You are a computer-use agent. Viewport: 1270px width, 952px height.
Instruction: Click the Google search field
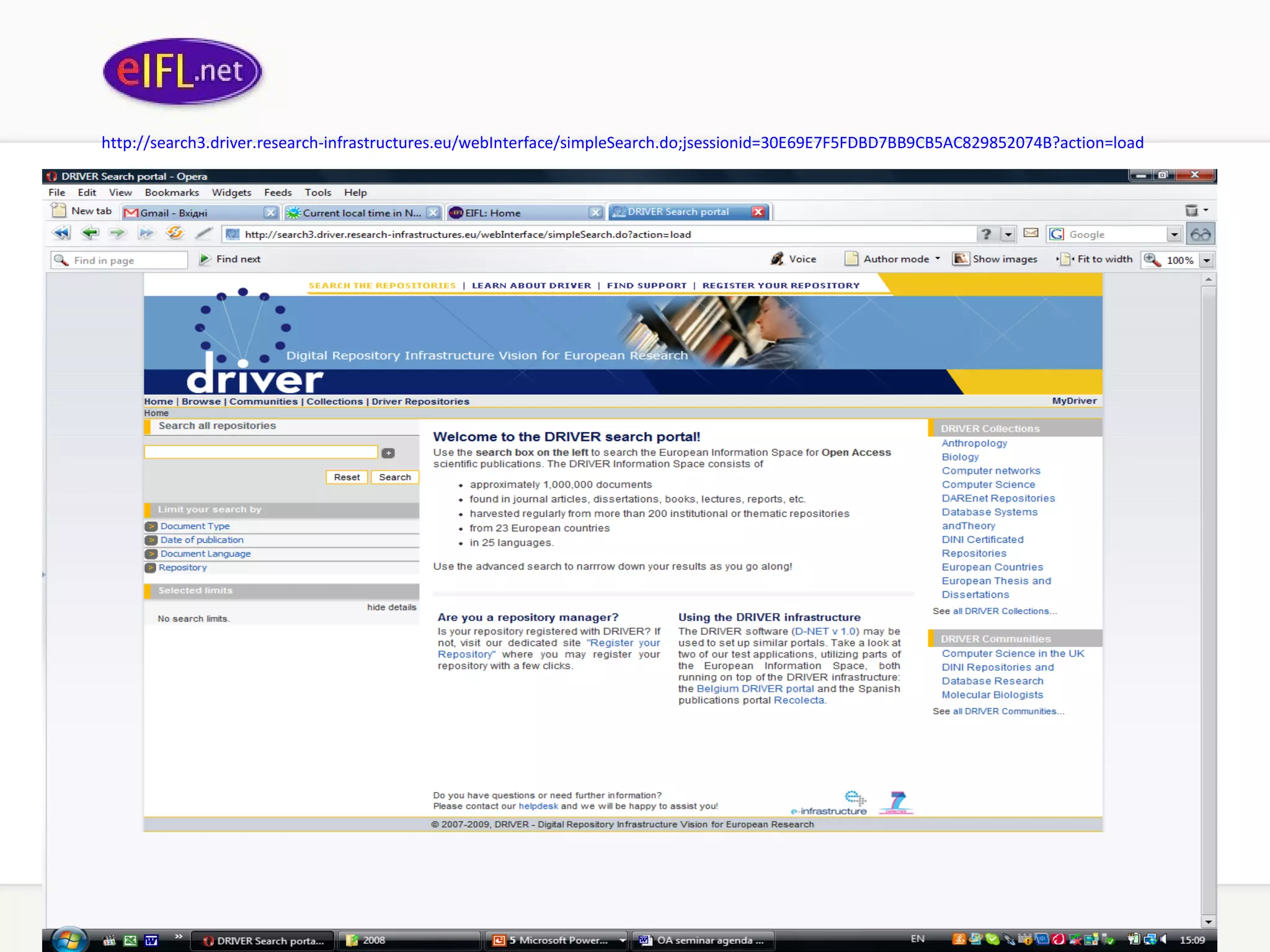tap(1107, 234)
